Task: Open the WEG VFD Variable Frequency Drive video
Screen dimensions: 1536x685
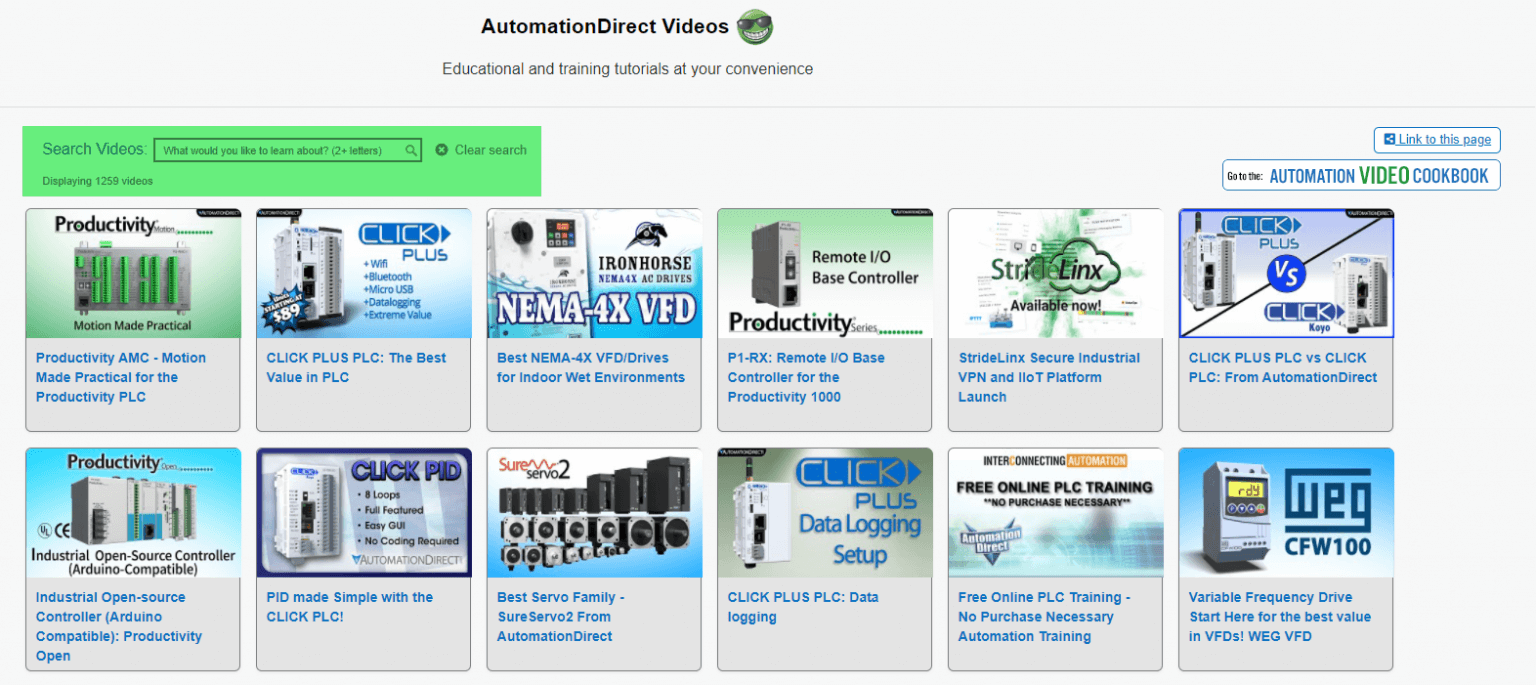Action: tap(1286, 512)
